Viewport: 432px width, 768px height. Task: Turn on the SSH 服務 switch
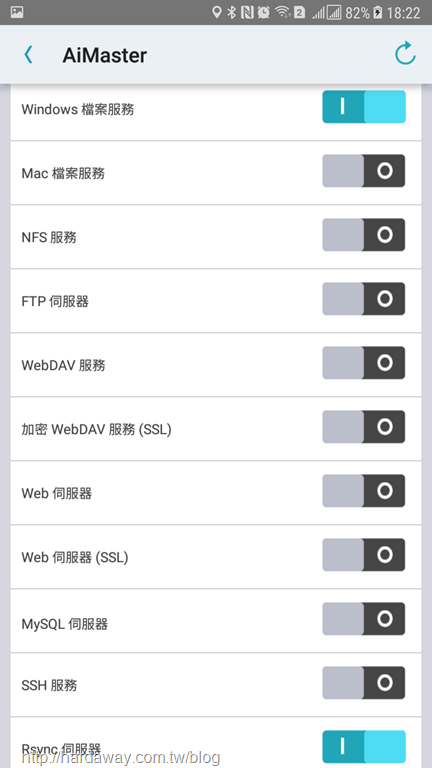[363, 683]
